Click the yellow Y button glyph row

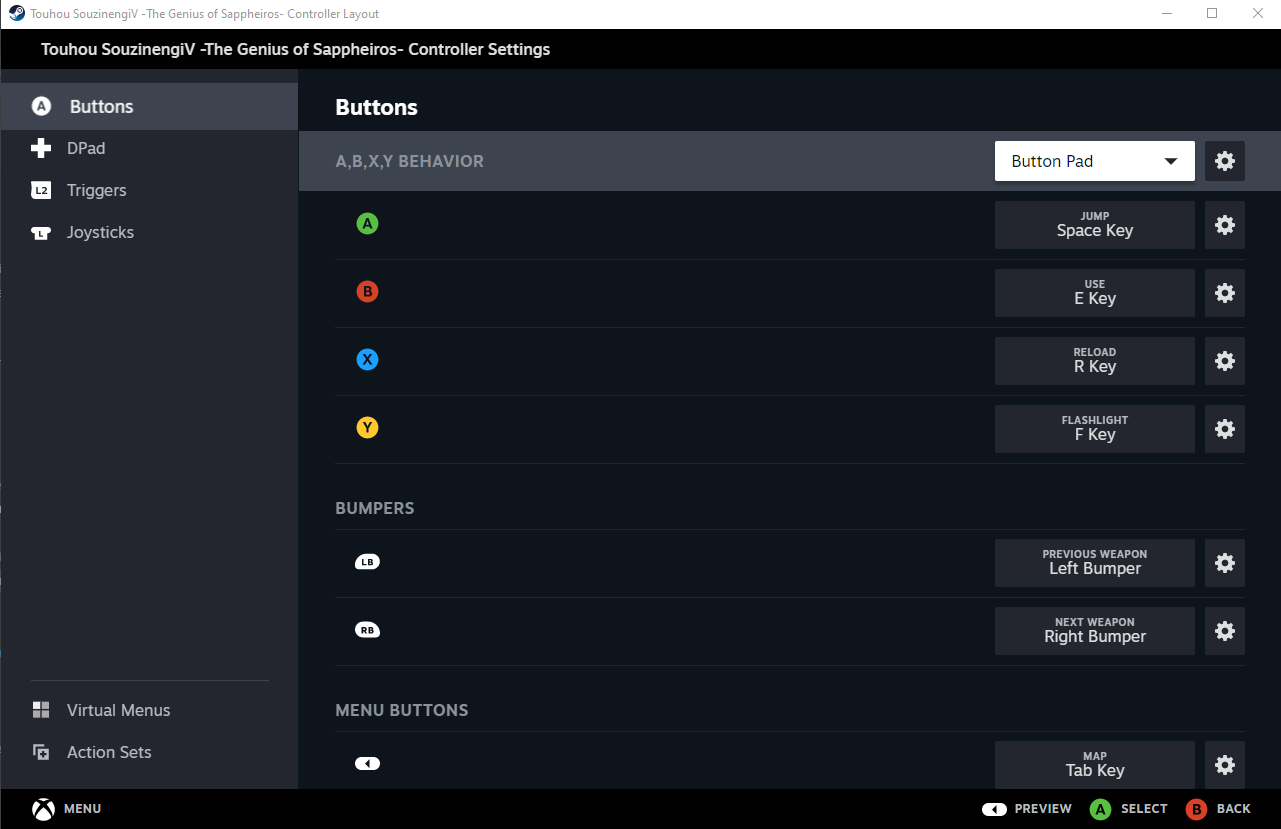(367, 428)
